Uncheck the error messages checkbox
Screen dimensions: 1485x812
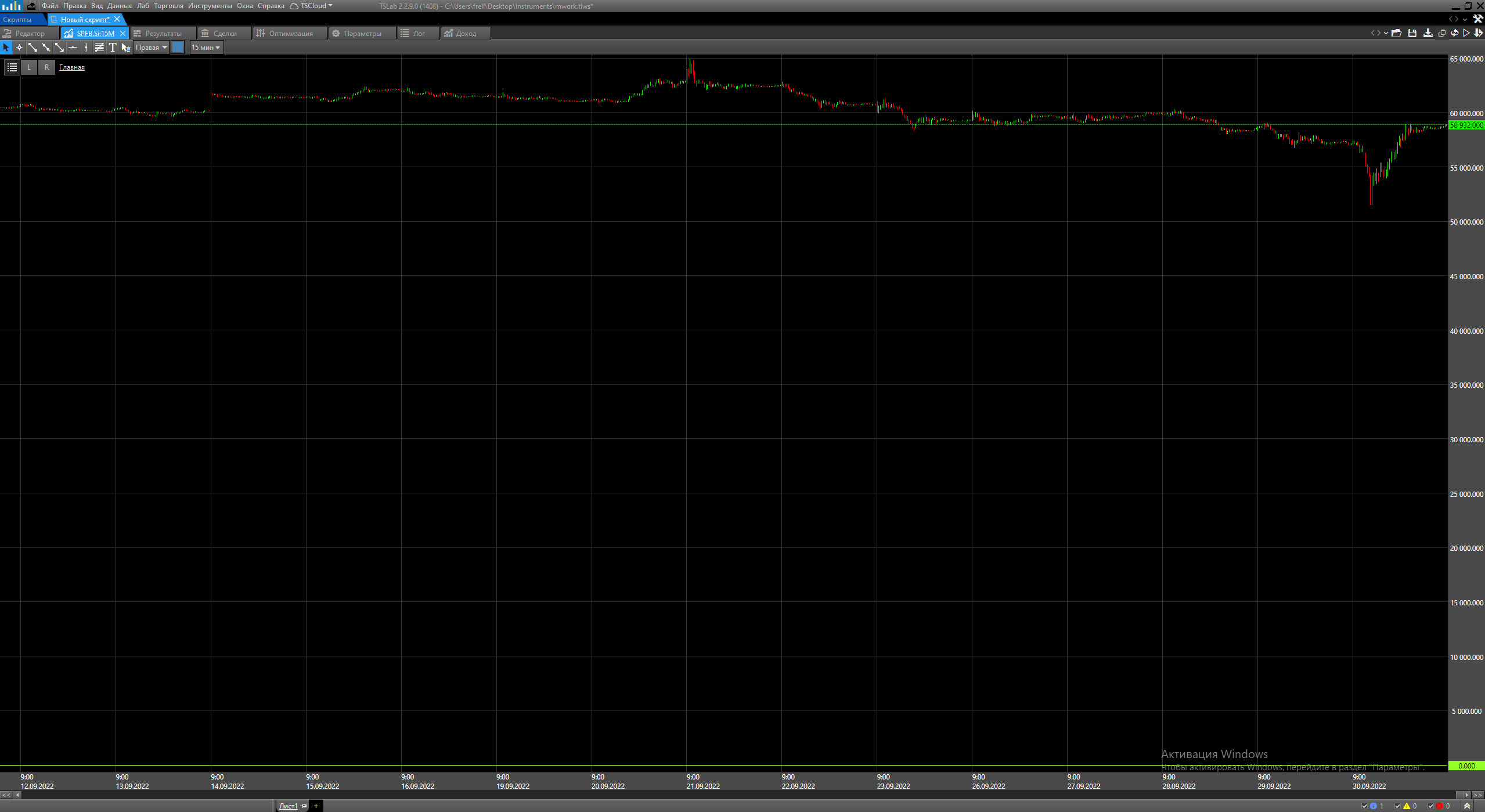point(1430,806)
